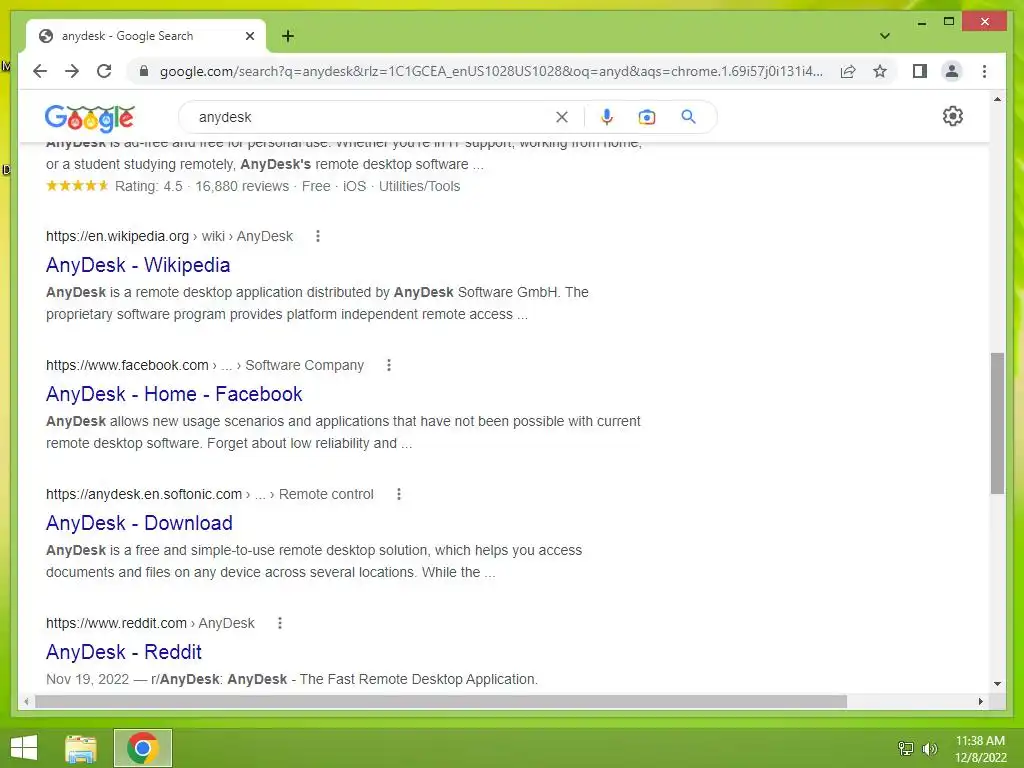Click the anydesk.en.softonic.com URL breadcrumb

pyautogui.click(x=210, y=494)
